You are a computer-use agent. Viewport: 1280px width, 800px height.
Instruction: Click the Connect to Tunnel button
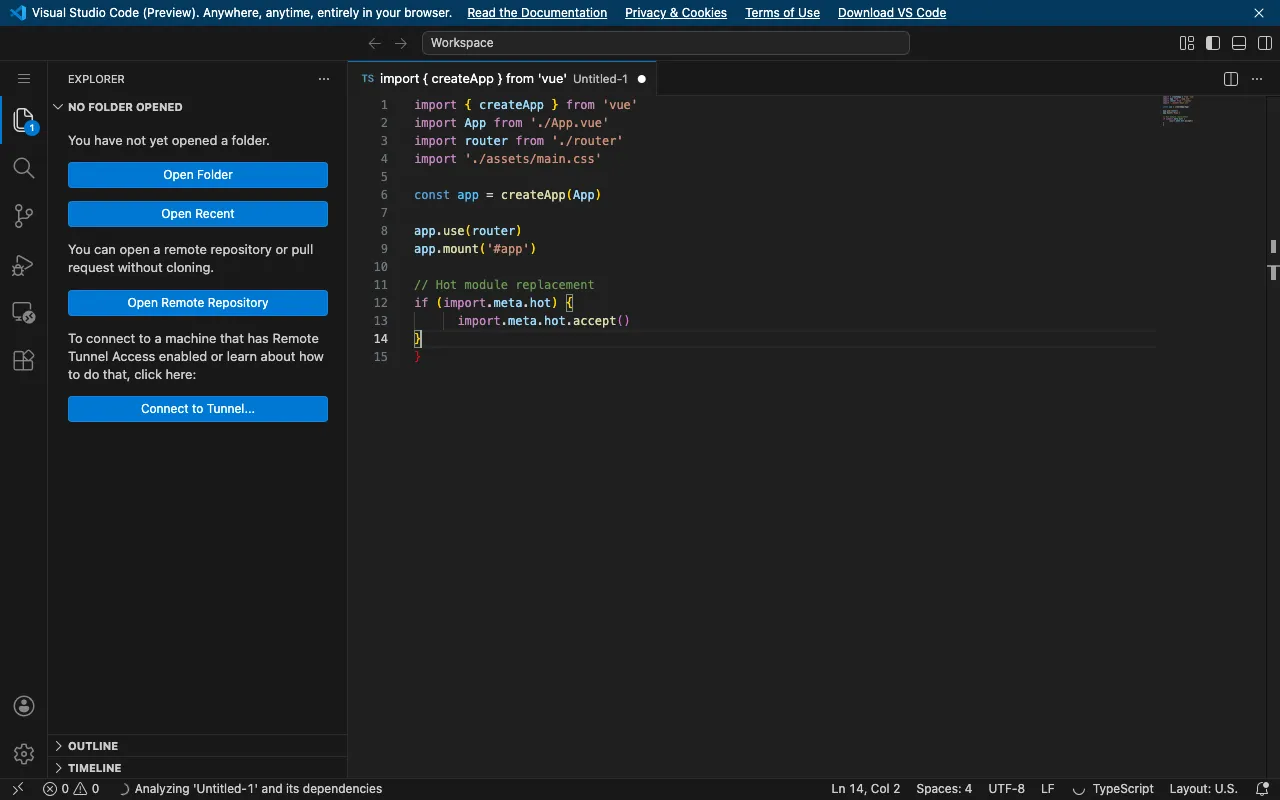(198, 409)
